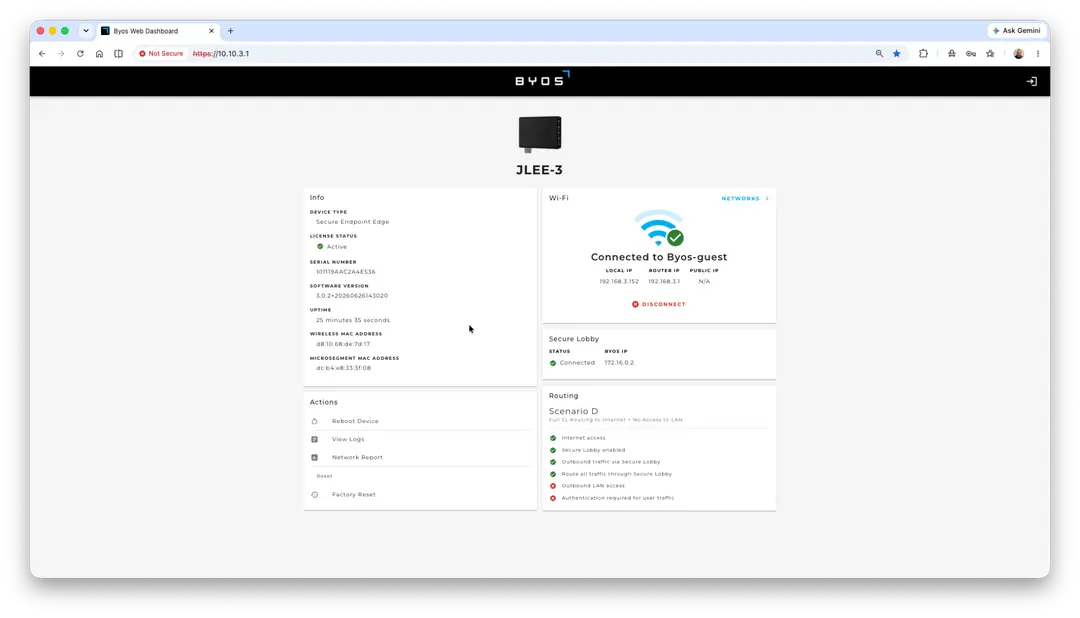
Task: Click the green Active license status icon
Action: (320, 246)
